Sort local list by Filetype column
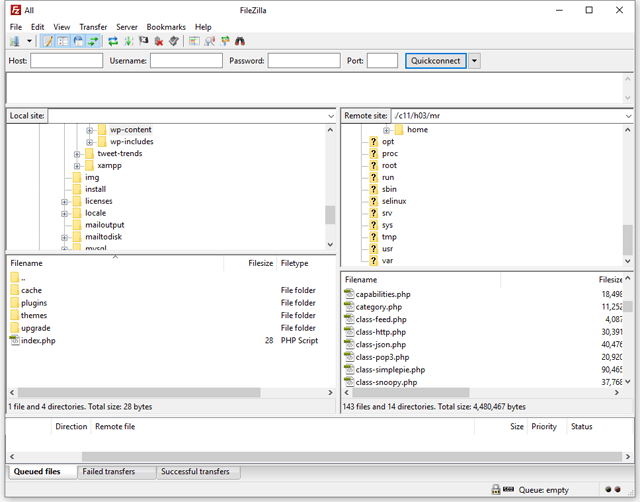The height and width of the screenshot is (502, 640). click(305, 263)
